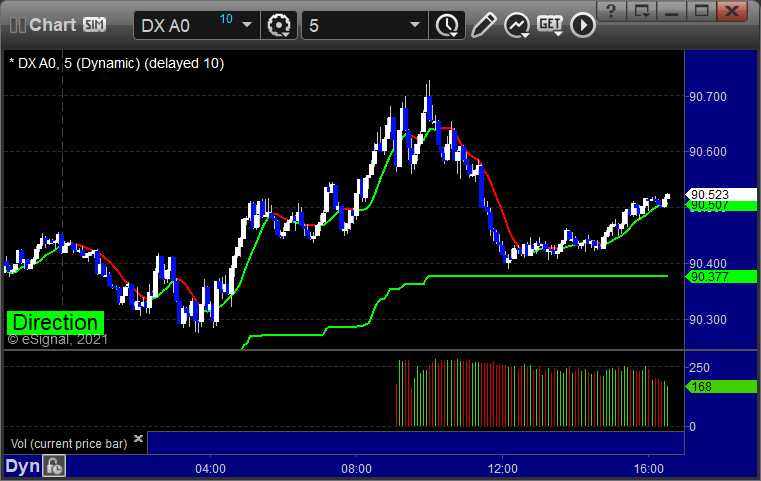The image size is (761, 481).
Task: Click the 16:00 time axis label
Action: coord(648,469)
